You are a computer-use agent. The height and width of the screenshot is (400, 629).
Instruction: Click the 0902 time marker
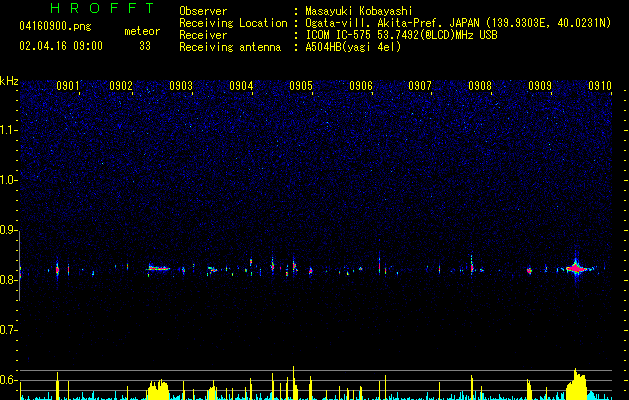pos(121,85)
